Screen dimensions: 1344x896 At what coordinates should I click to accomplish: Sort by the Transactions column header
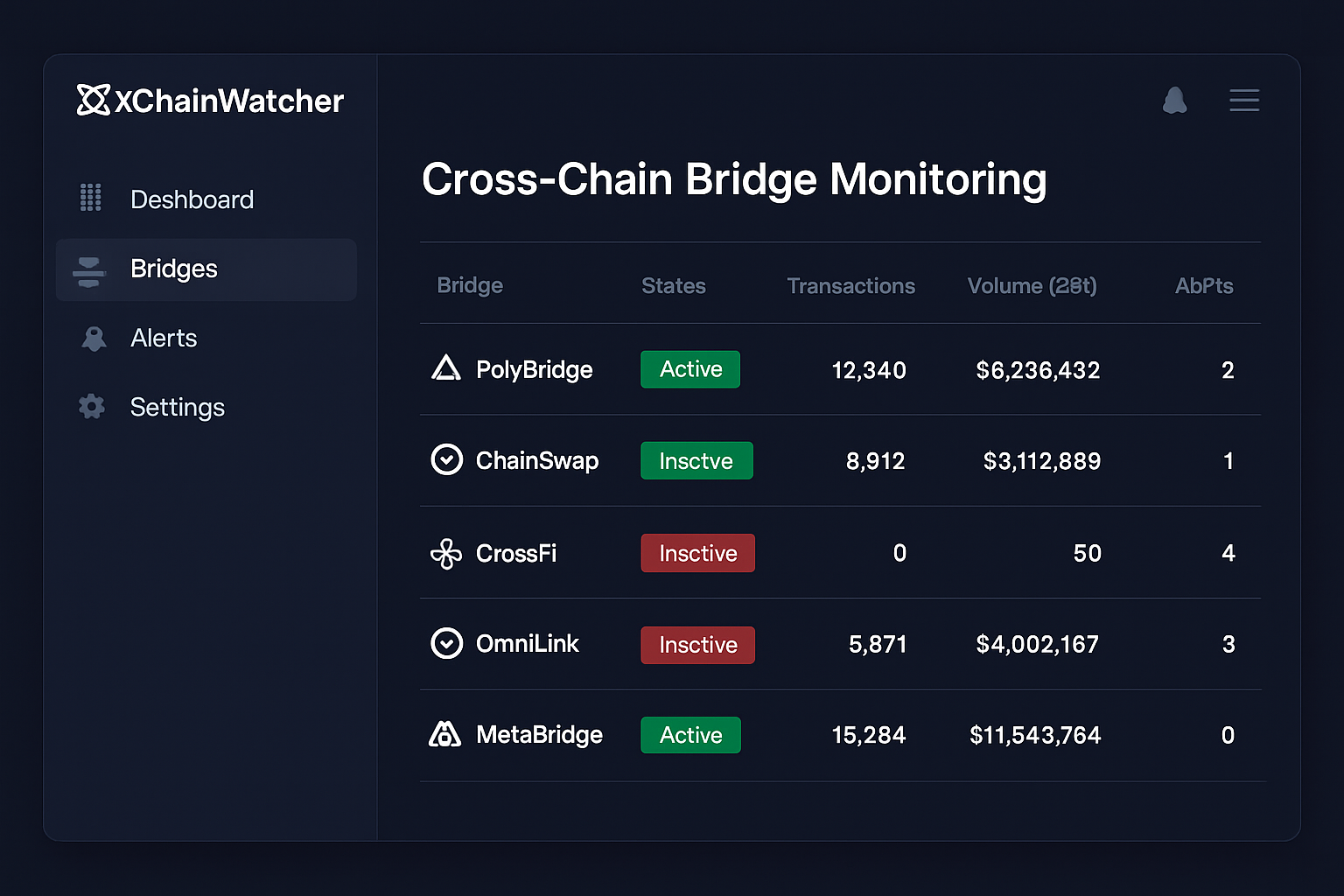[x=850, y=286]
